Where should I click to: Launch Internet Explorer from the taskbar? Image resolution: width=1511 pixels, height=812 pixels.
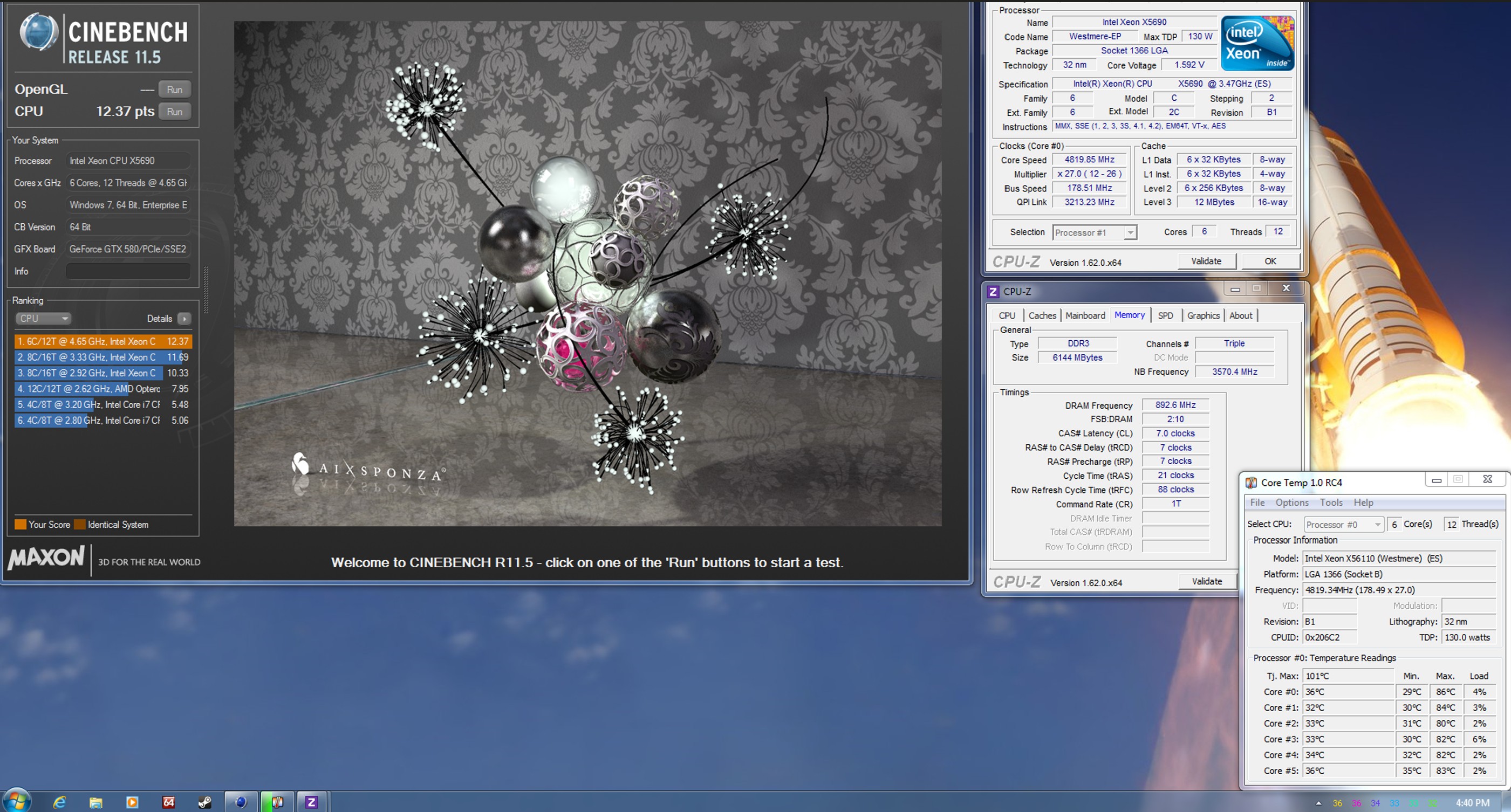point(59,802)
